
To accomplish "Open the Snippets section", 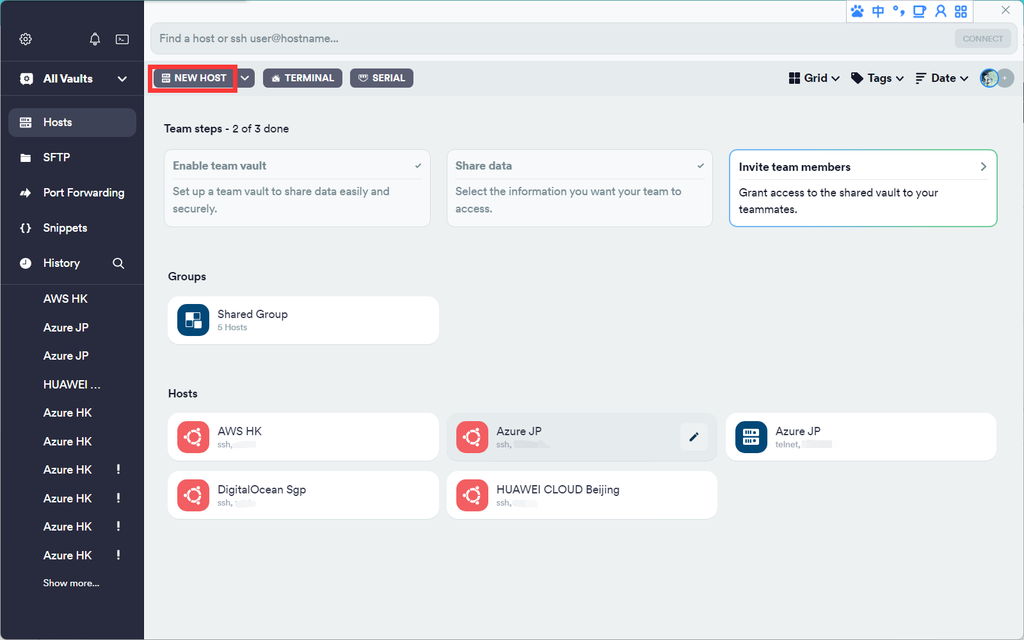I will pyautogui.click(x=72, y=228).
